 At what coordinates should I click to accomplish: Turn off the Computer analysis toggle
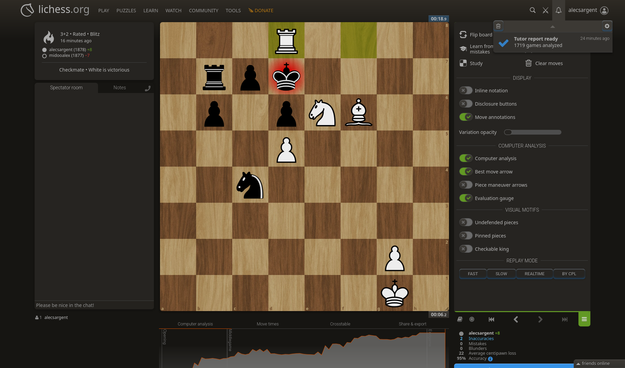[466, 158]
